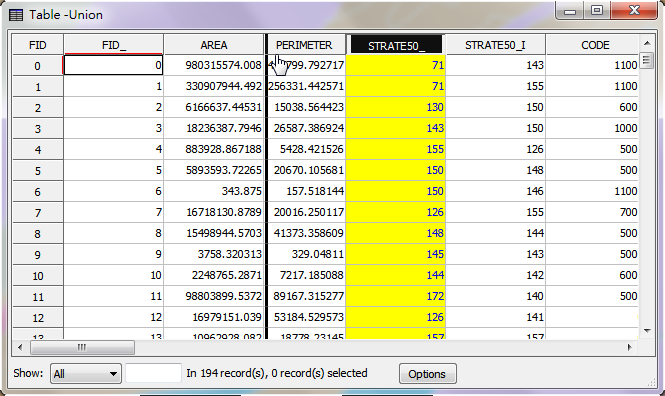The width and height of the screenshot is (665, 396).
Task: Select the FID column header
Action: point(38,45)
